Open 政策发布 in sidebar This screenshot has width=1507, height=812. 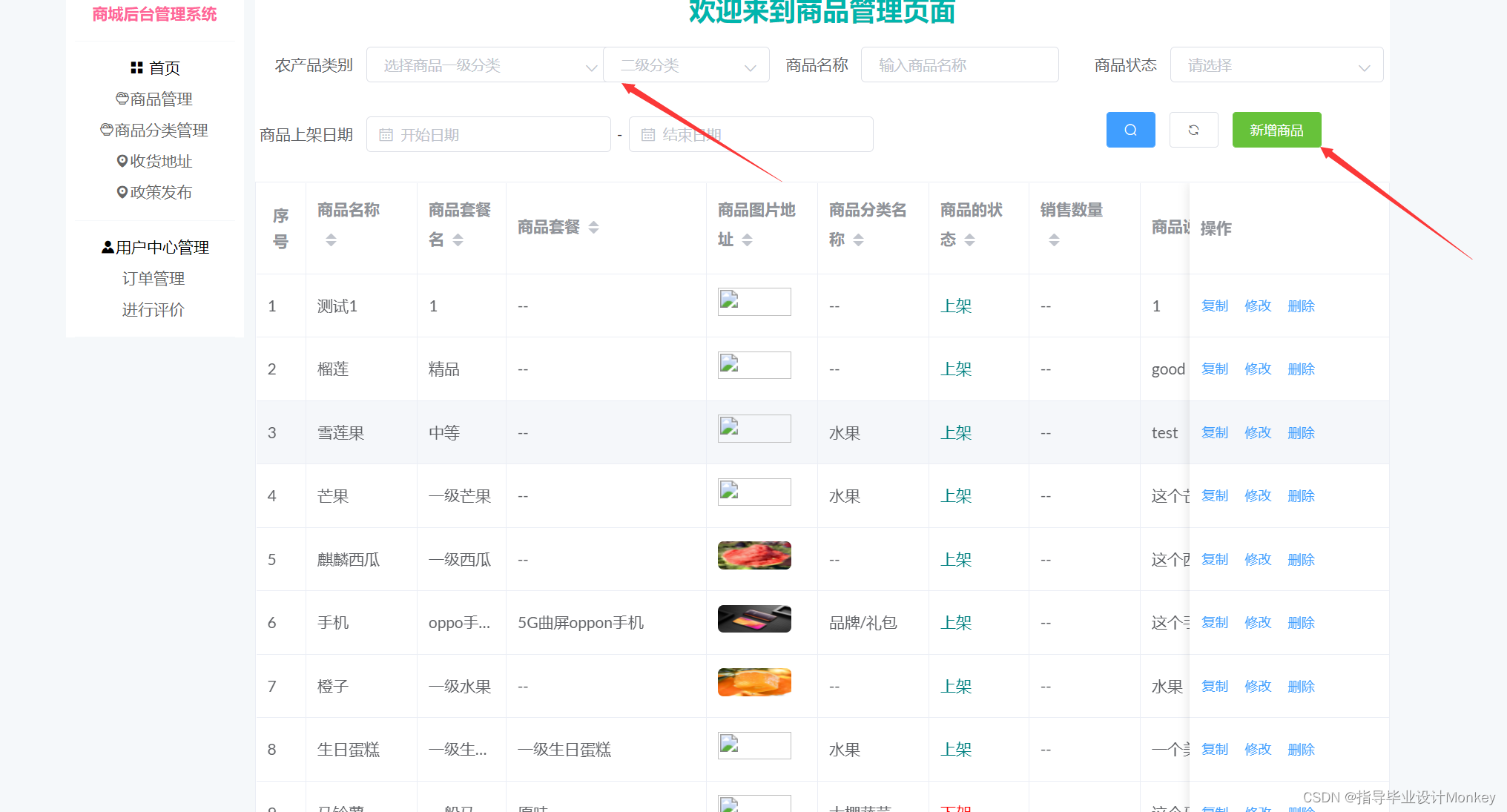pyautogui.click(x=154, y=193)
